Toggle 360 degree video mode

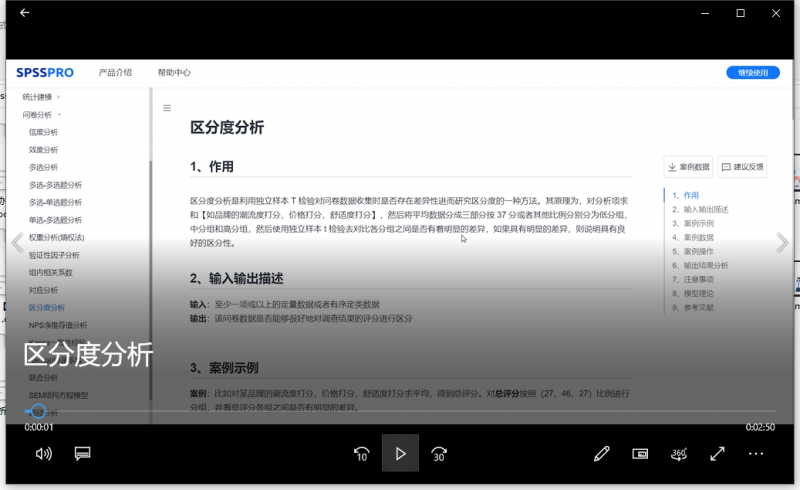[x=679, y=453]
